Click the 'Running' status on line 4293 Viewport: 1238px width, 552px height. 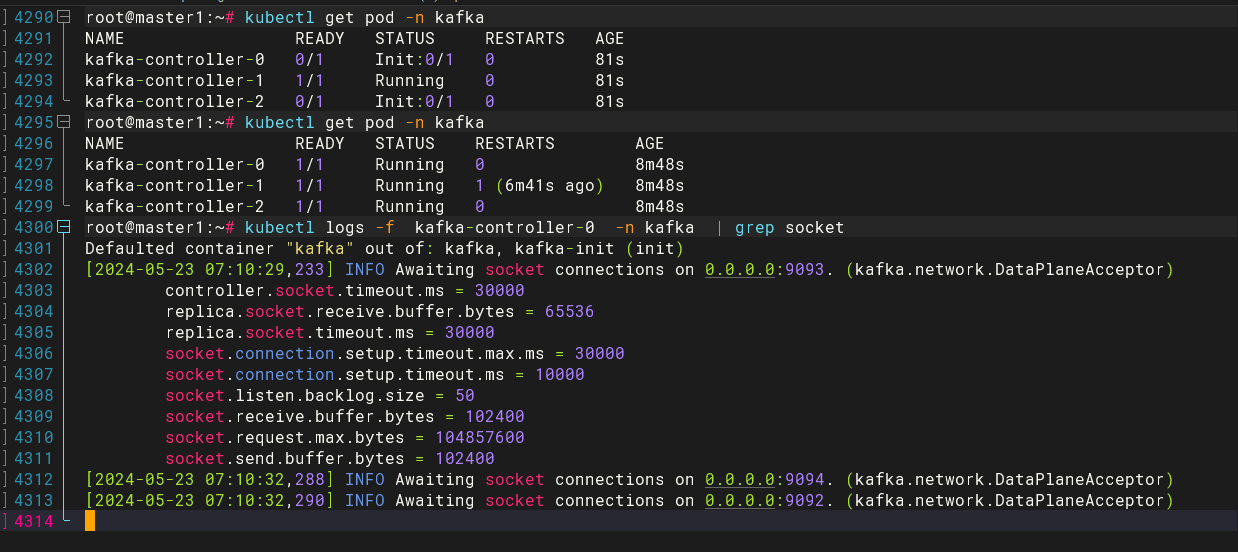click(x=410, y=81)
